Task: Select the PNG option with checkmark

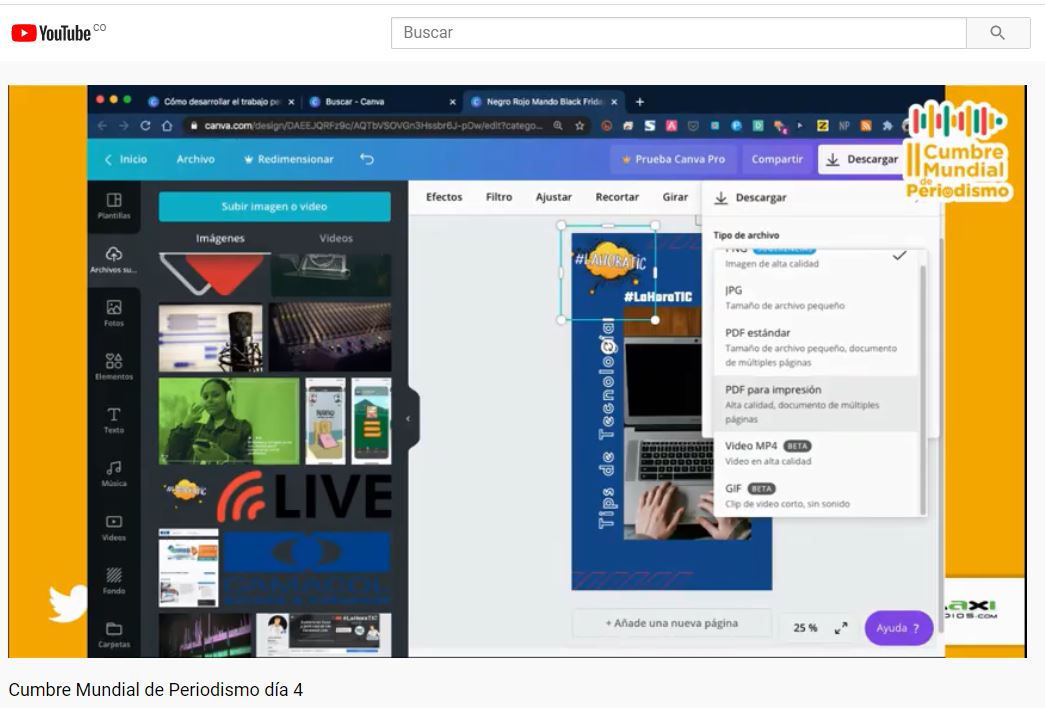Action: 816,259
